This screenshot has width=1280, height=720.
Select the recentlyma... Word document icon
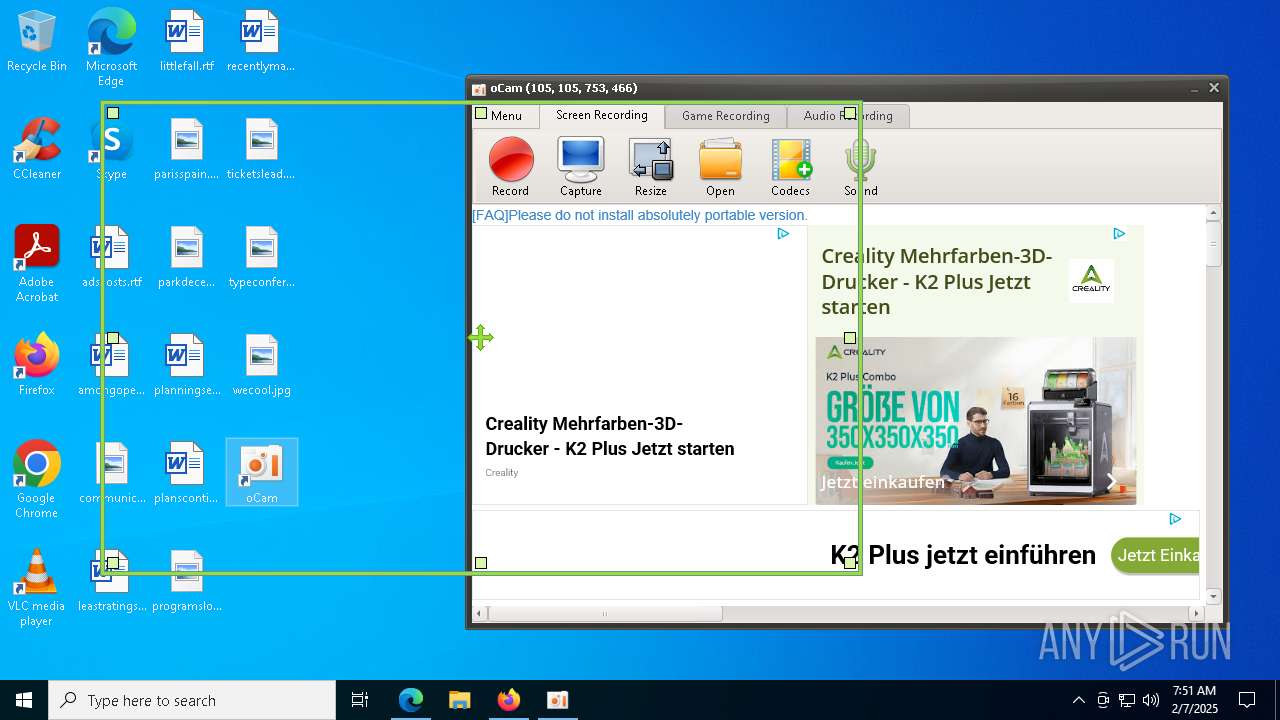click(260, 42)
